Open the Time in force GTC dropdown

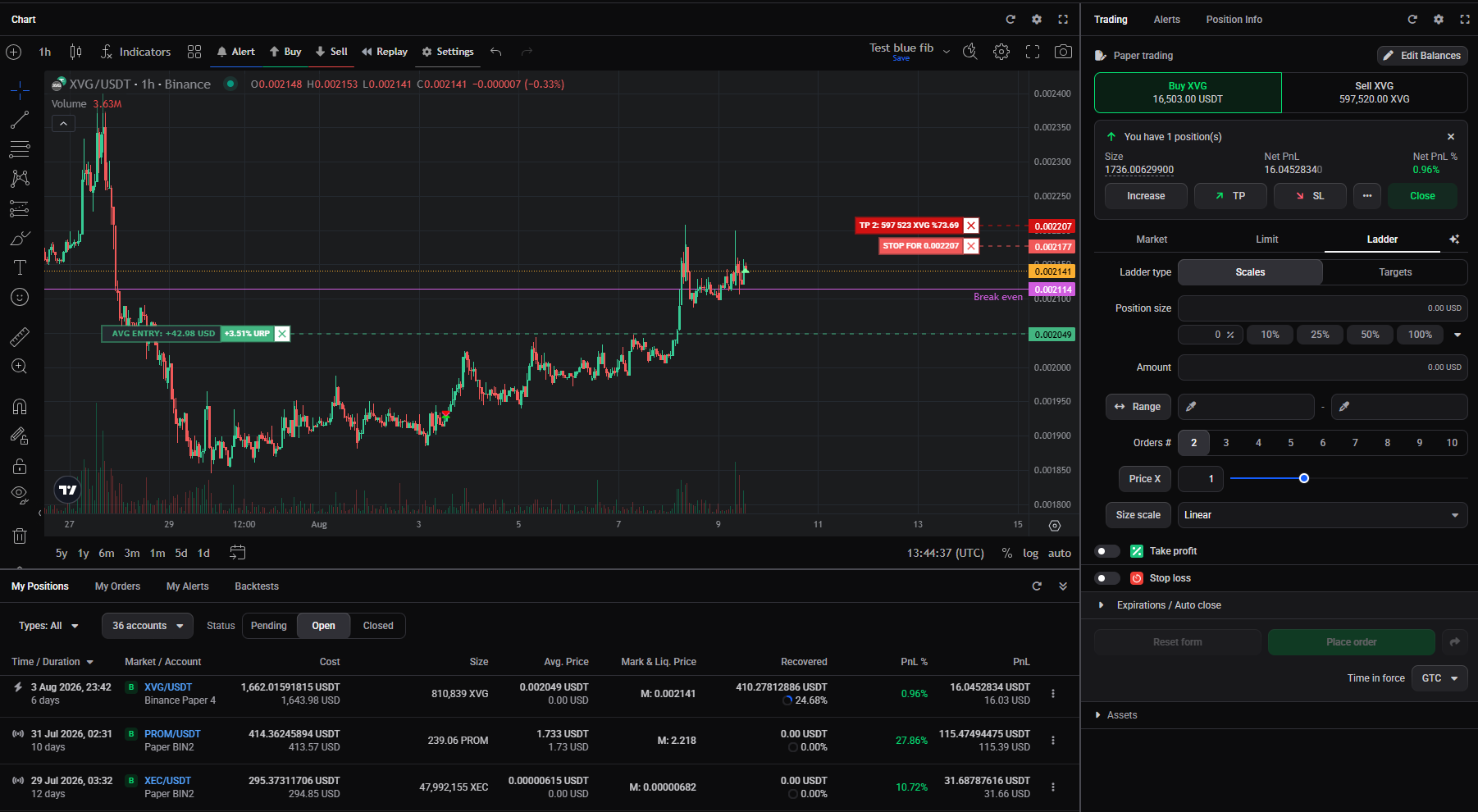(1439, 678)
